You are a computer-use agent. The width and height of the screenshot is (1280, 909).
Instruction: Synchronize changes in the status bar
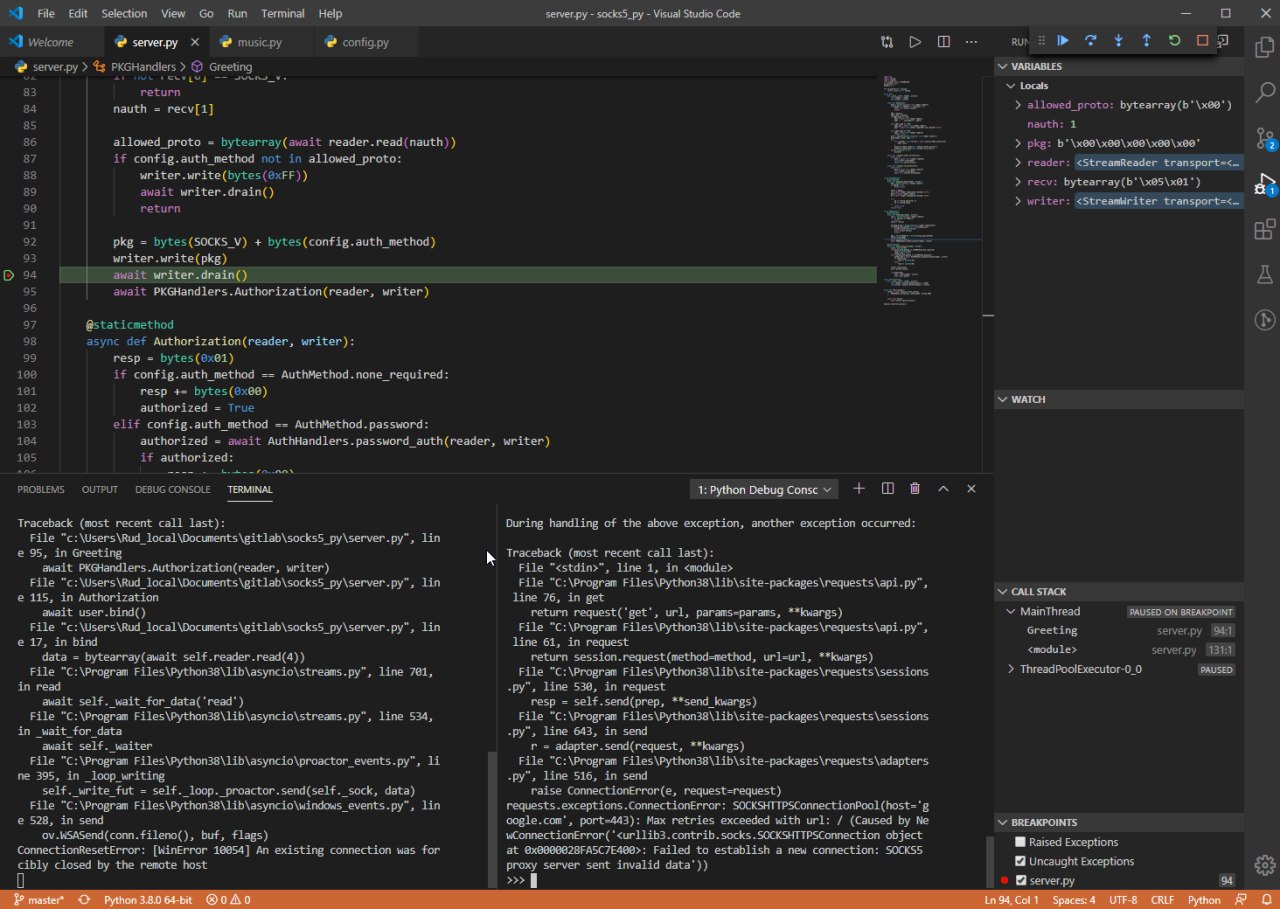coord(84,900)
